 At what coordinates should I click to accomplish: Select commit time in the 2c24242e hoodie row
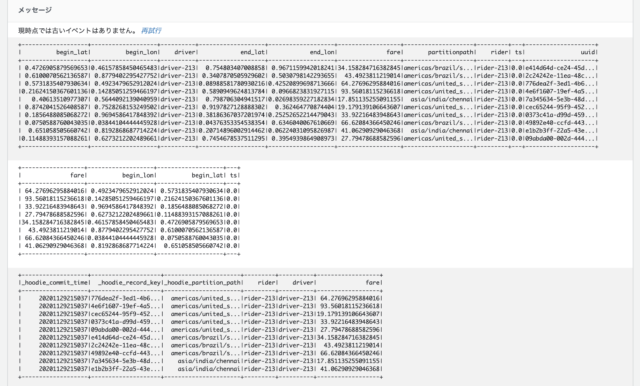(x=64, y=346)
